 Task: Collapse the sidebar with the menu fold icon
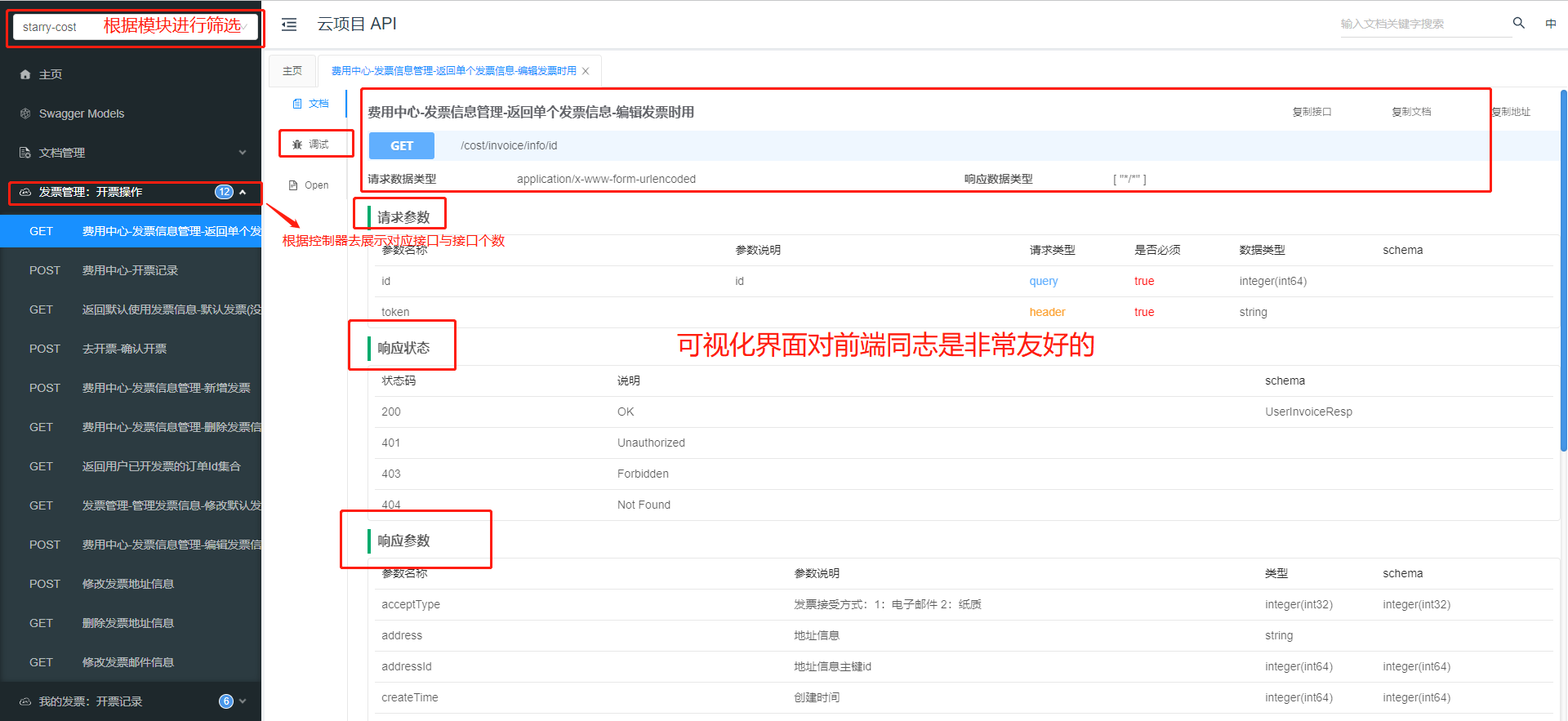coord(289,25)
